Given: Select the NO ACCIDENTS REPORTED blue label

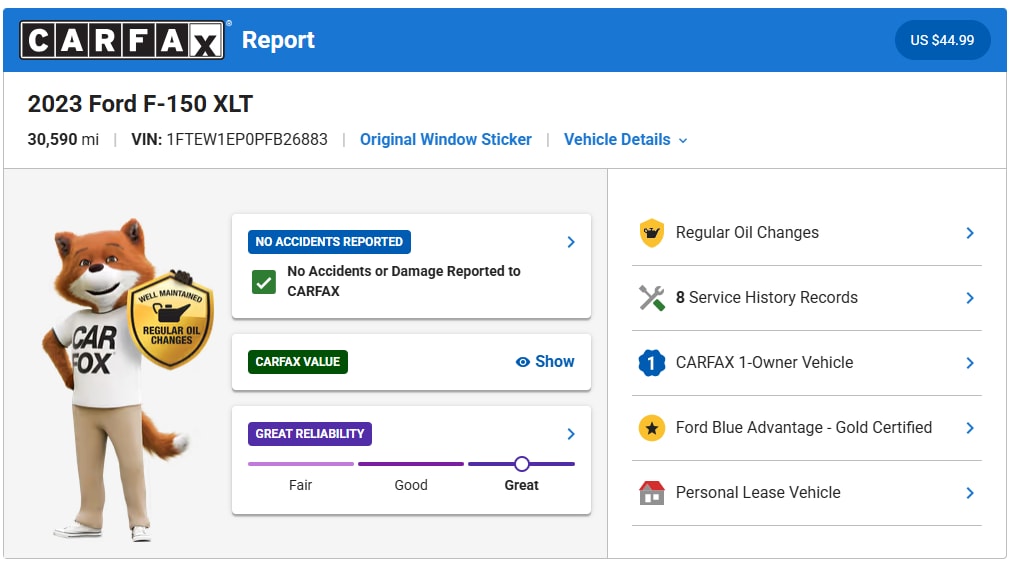Looking at the screenshot, I should [x=329, y=242].
